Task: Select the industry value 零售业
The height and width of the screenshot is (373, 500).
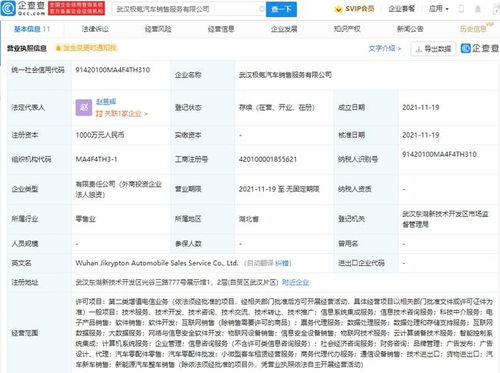Action: tap(86, 219)
